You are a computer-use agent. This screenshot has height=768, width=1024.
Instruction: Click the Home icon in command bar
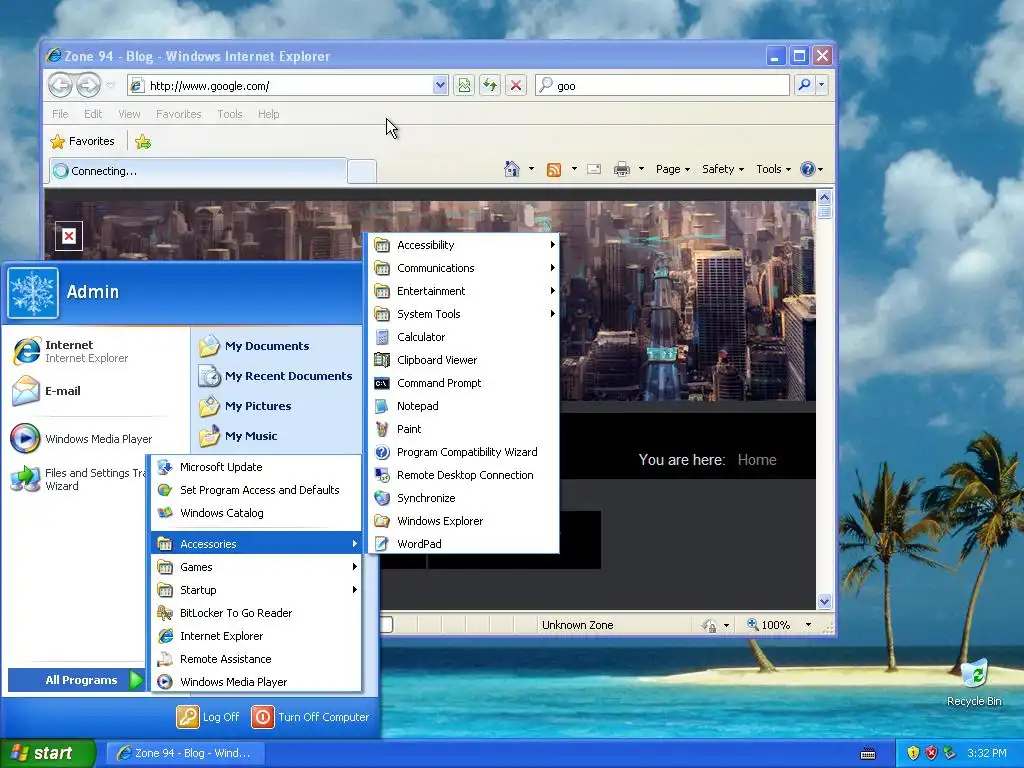point(511,169)
